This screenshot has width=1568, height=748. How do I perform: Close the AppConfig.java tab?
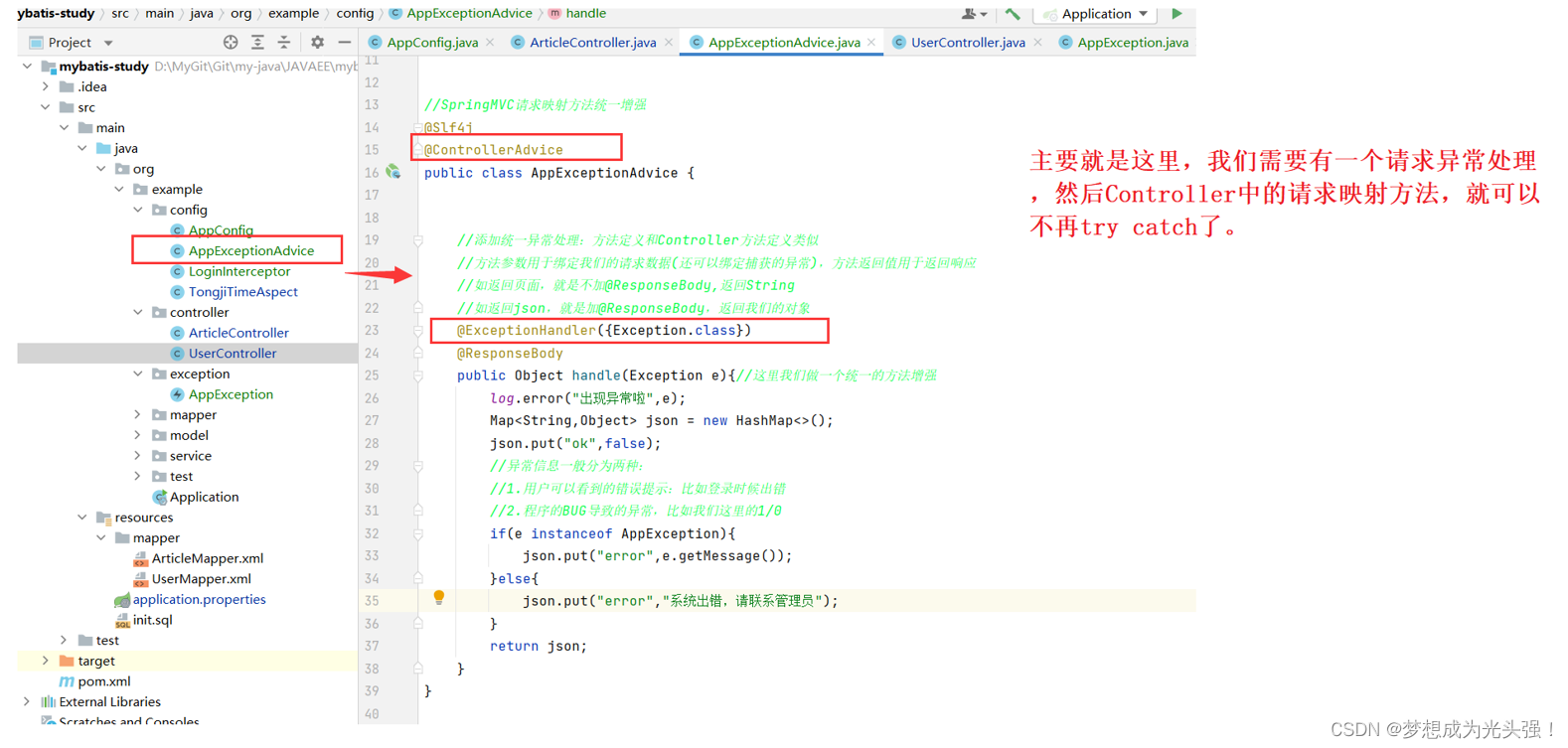[490, 43]
